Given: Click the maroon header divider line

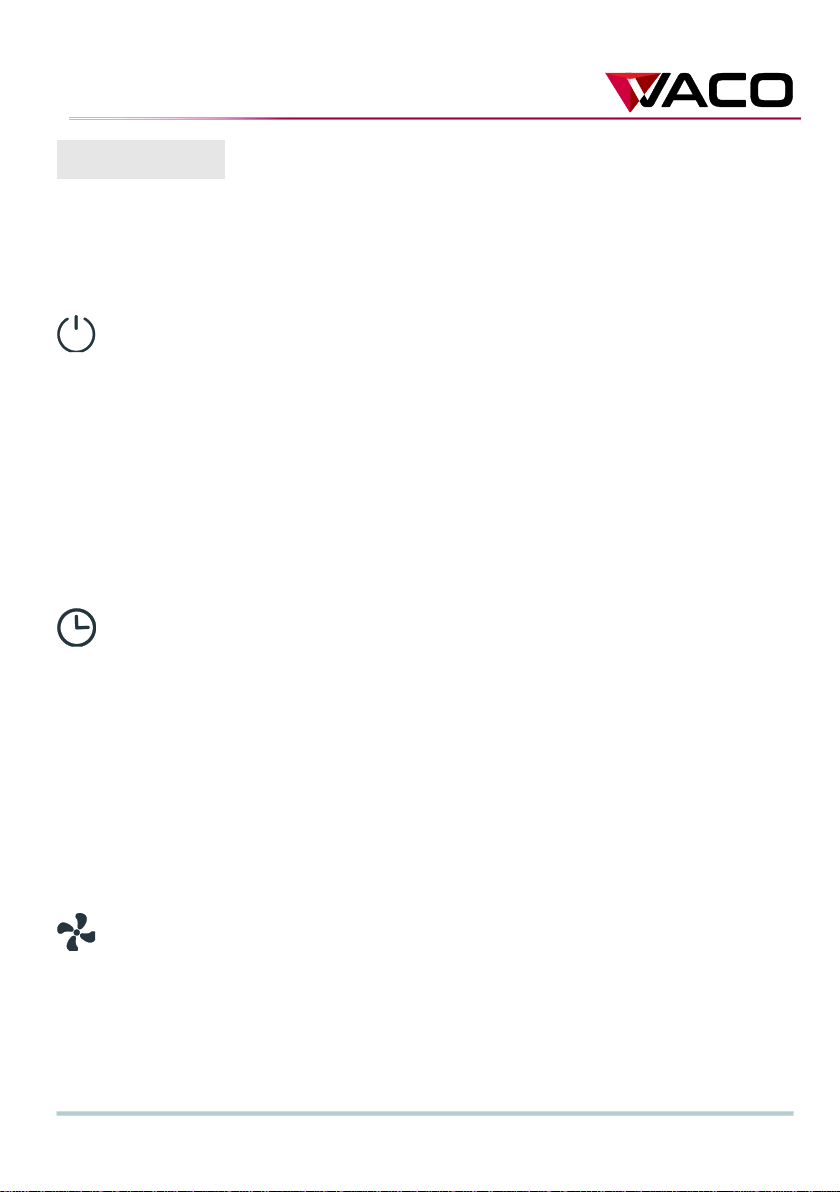Looking at the screenshot, I should [435, 119].
